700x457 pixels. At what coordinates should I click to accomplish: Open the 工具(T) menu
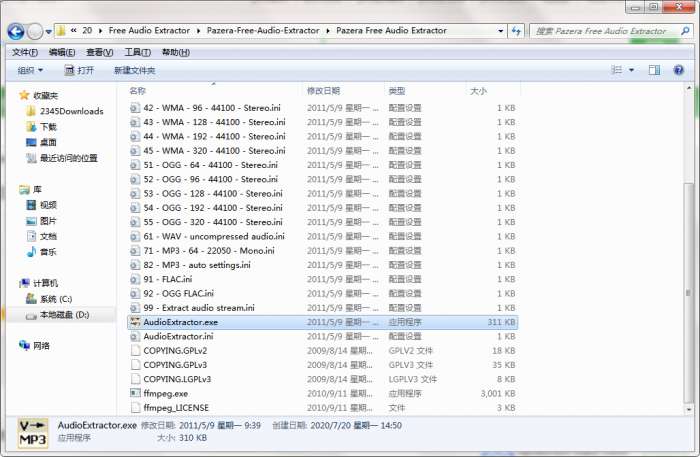[137, 52]
